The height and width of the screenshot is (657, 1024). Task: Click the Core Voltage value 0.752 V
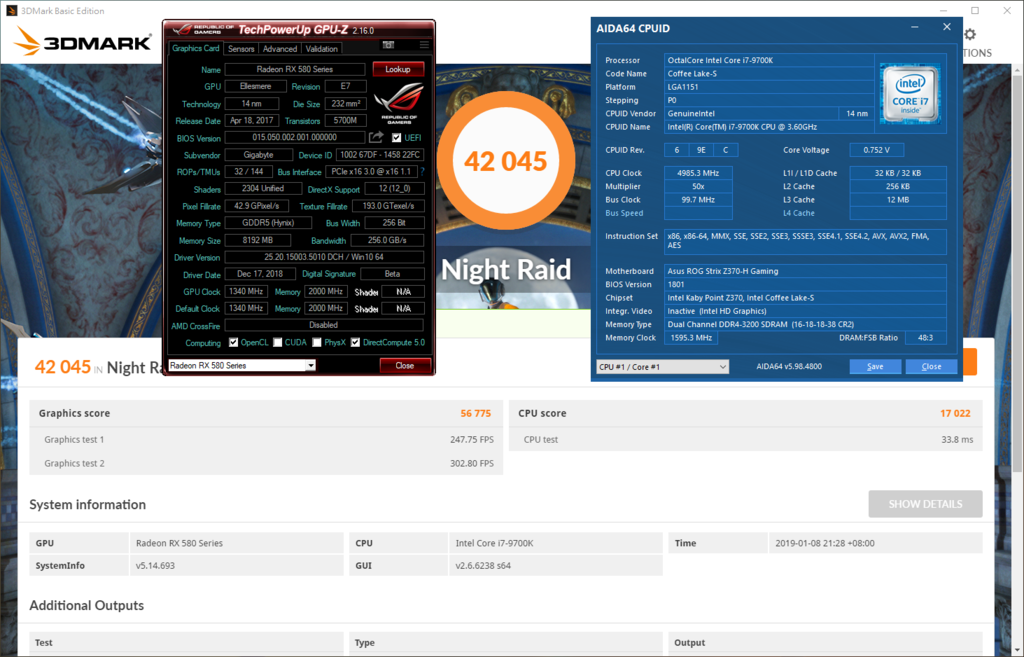click(876, 150)
